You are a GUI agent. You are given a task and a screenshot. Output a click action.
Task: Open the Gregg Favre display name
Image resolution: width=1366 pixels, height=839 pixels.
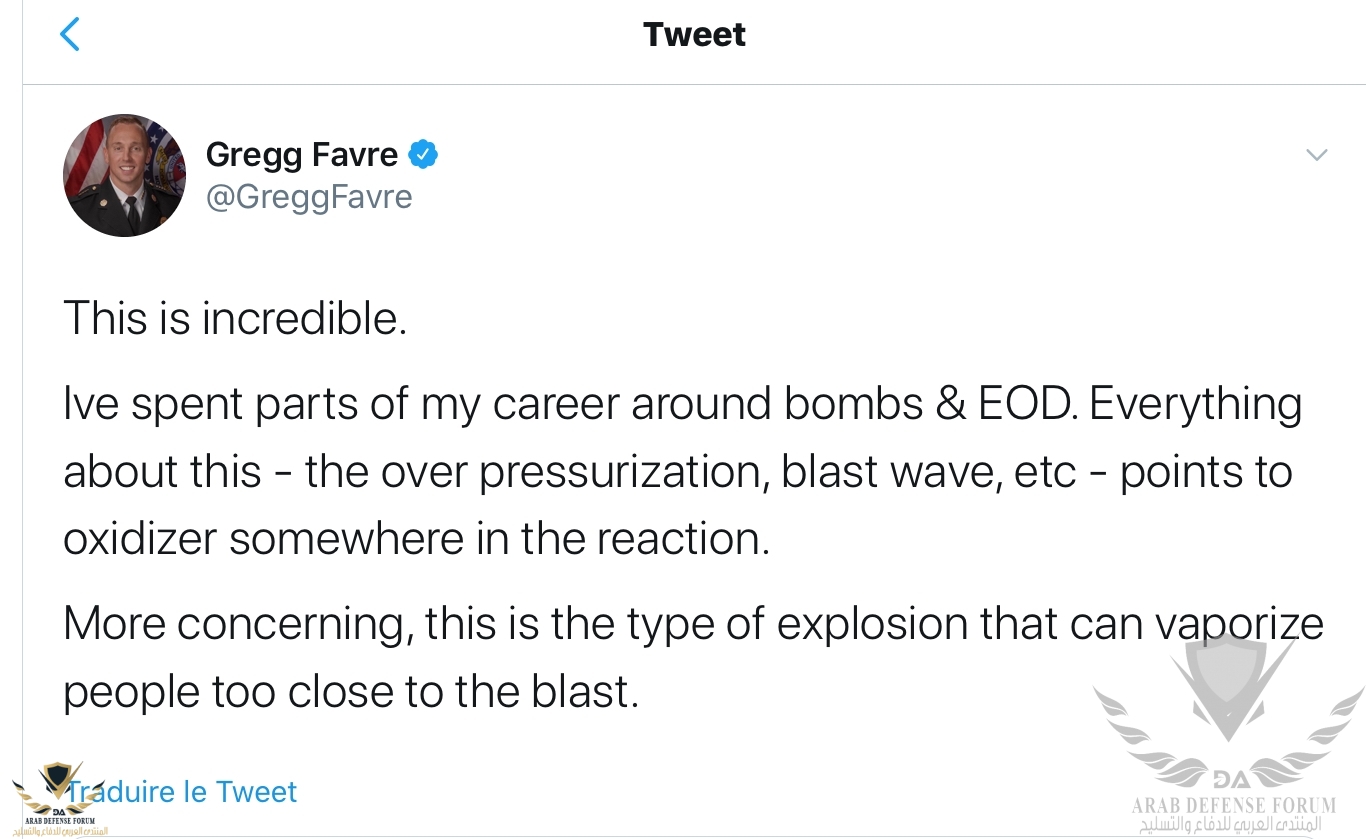pyautogui.click(x=302, y=155)
